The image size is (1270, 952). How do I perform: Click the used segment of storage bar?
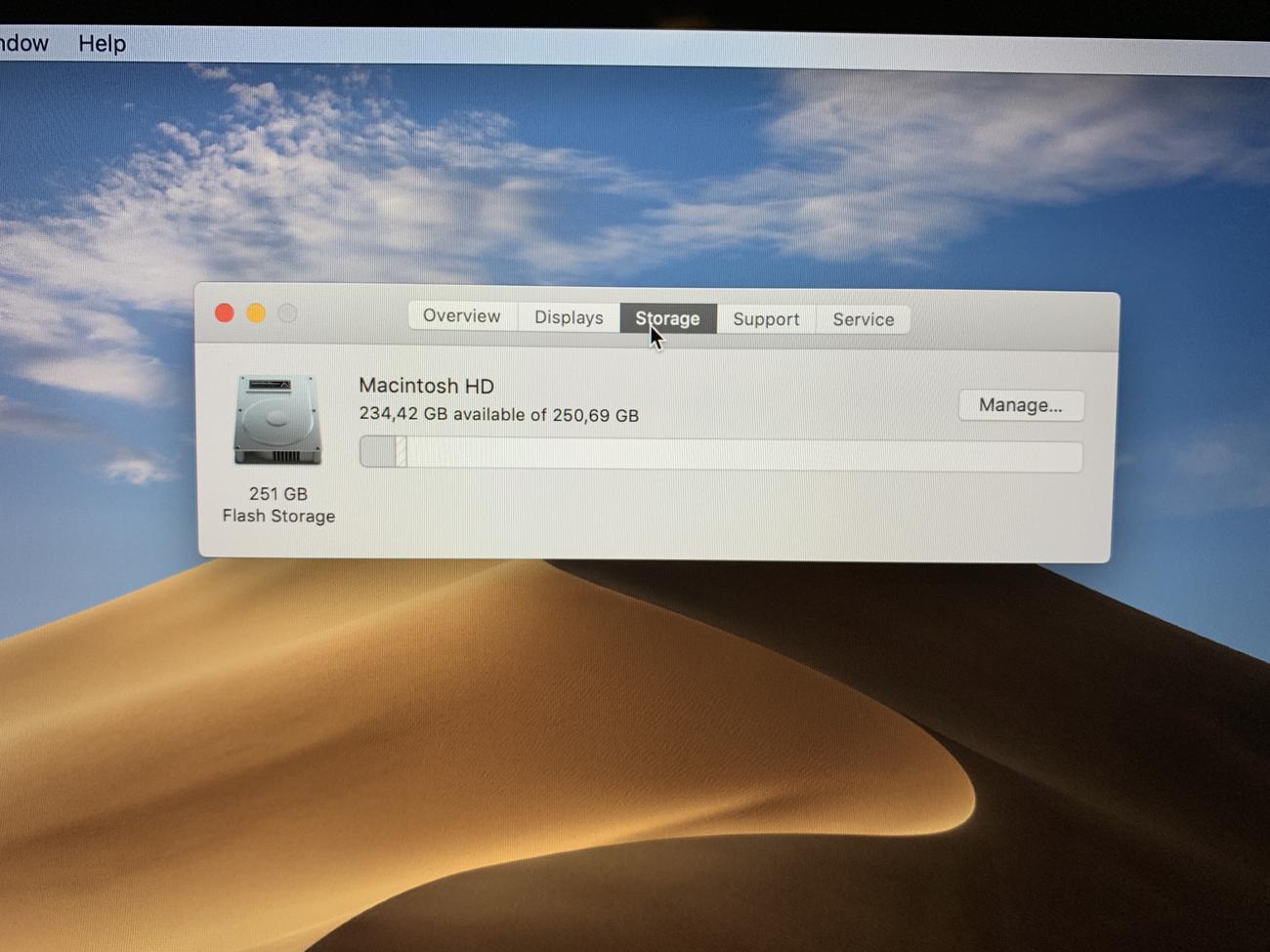click(x=378, y=452)
